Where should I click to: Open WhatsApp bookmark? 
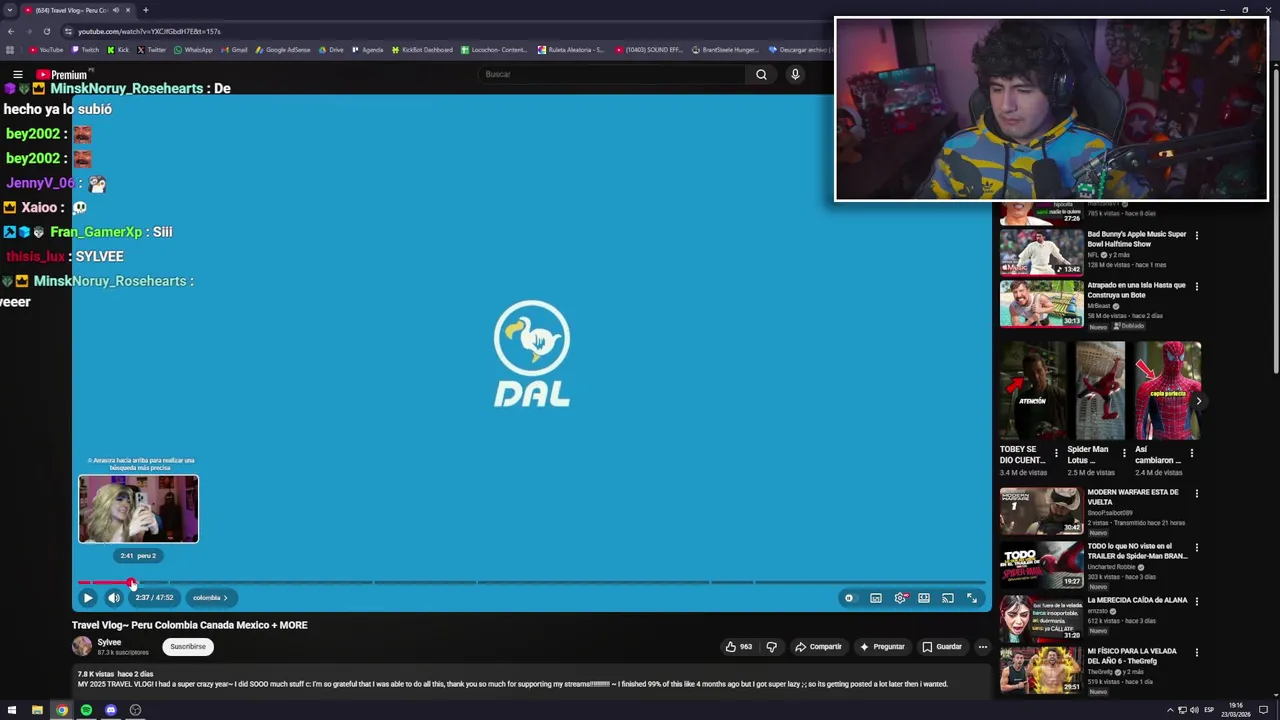point(193,50)
